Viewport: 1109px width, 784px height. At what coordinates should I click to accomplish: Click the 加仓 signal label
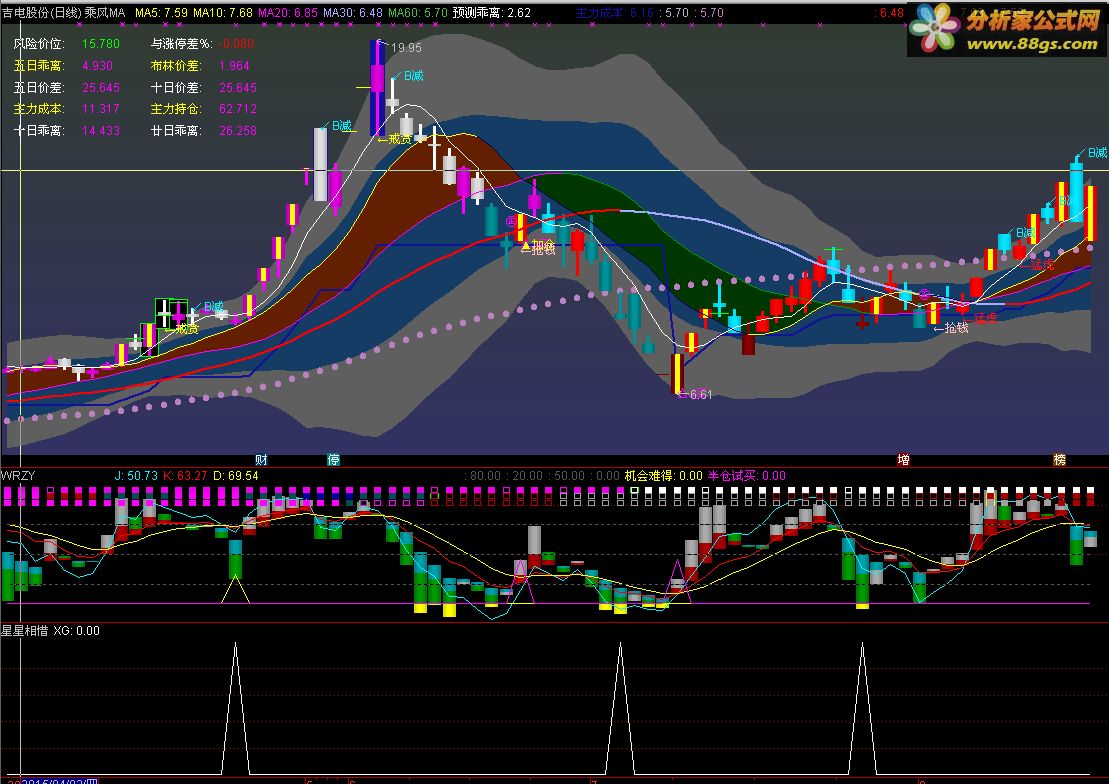pos(543,244)
